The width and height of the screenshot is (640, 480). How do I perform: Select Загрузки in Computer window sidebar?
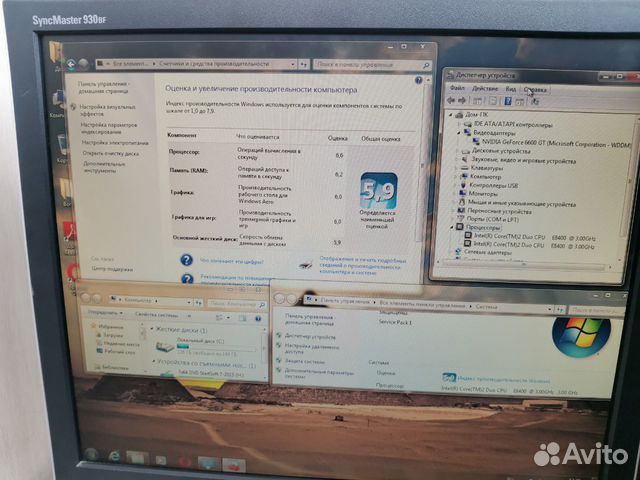(113, 336)
